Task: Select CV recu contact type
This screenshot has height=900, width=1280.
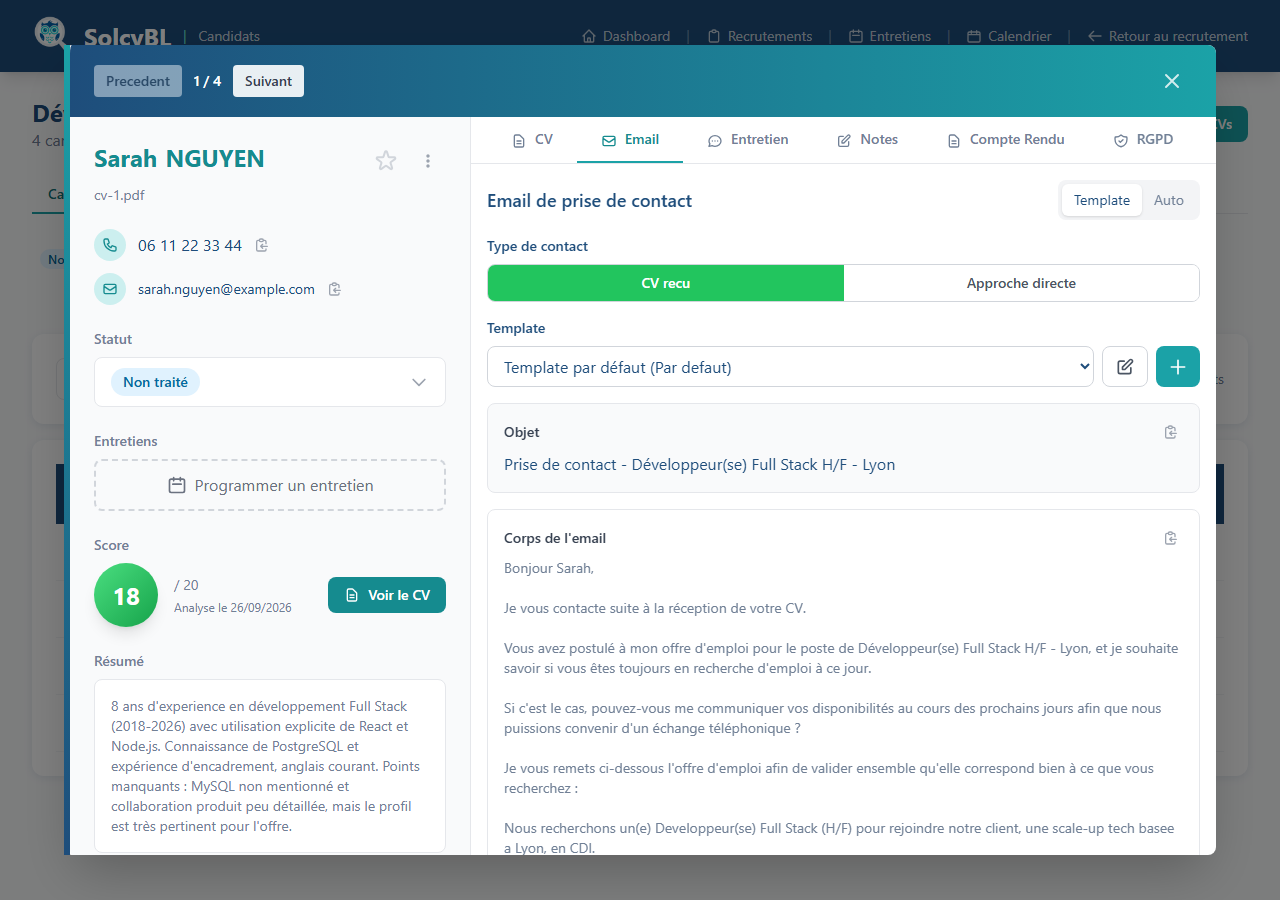Action: click(x=666, y=283)
